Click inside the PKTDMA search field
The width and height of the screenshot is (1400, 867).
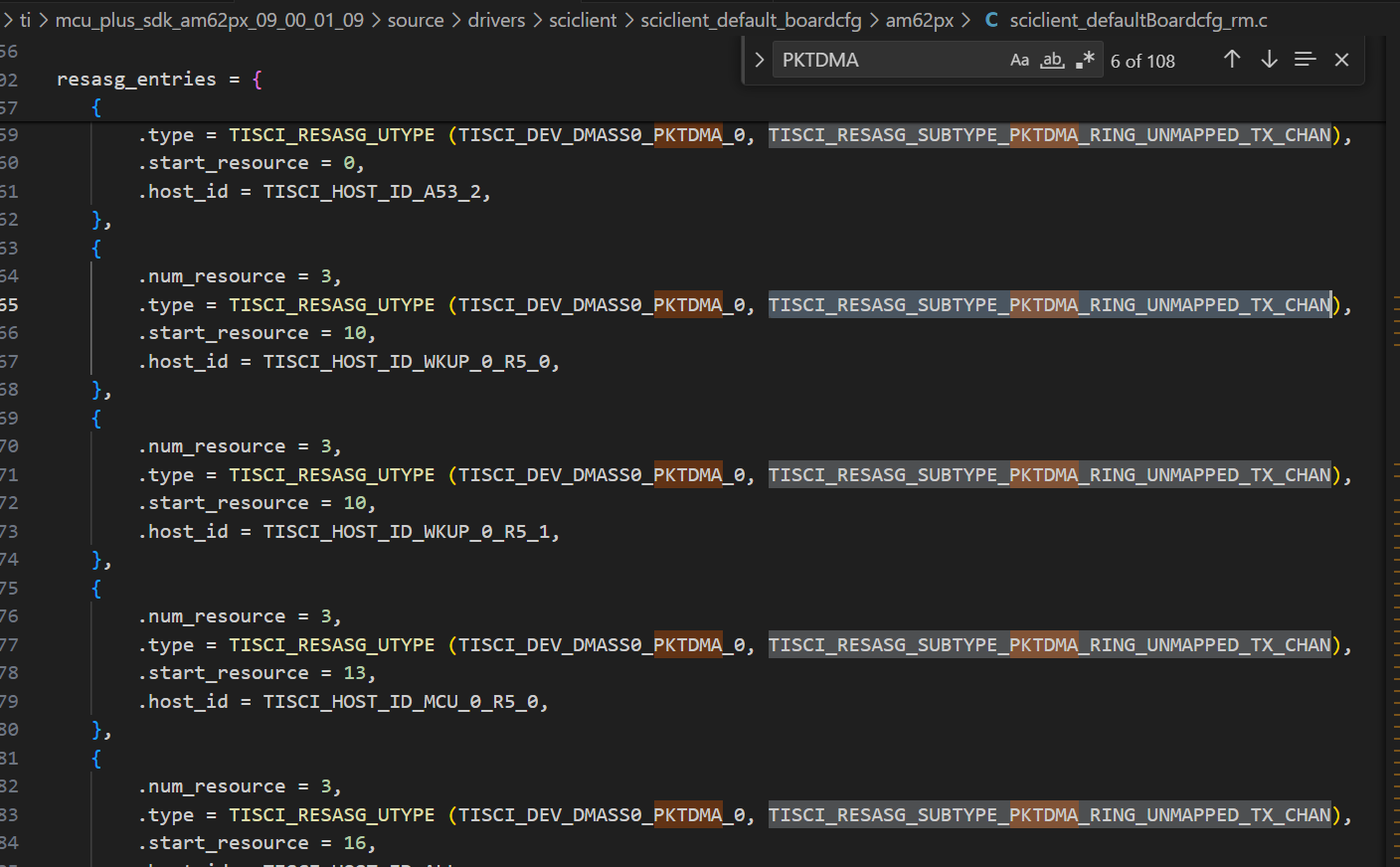pyautogui.click(x=875, y=60)
